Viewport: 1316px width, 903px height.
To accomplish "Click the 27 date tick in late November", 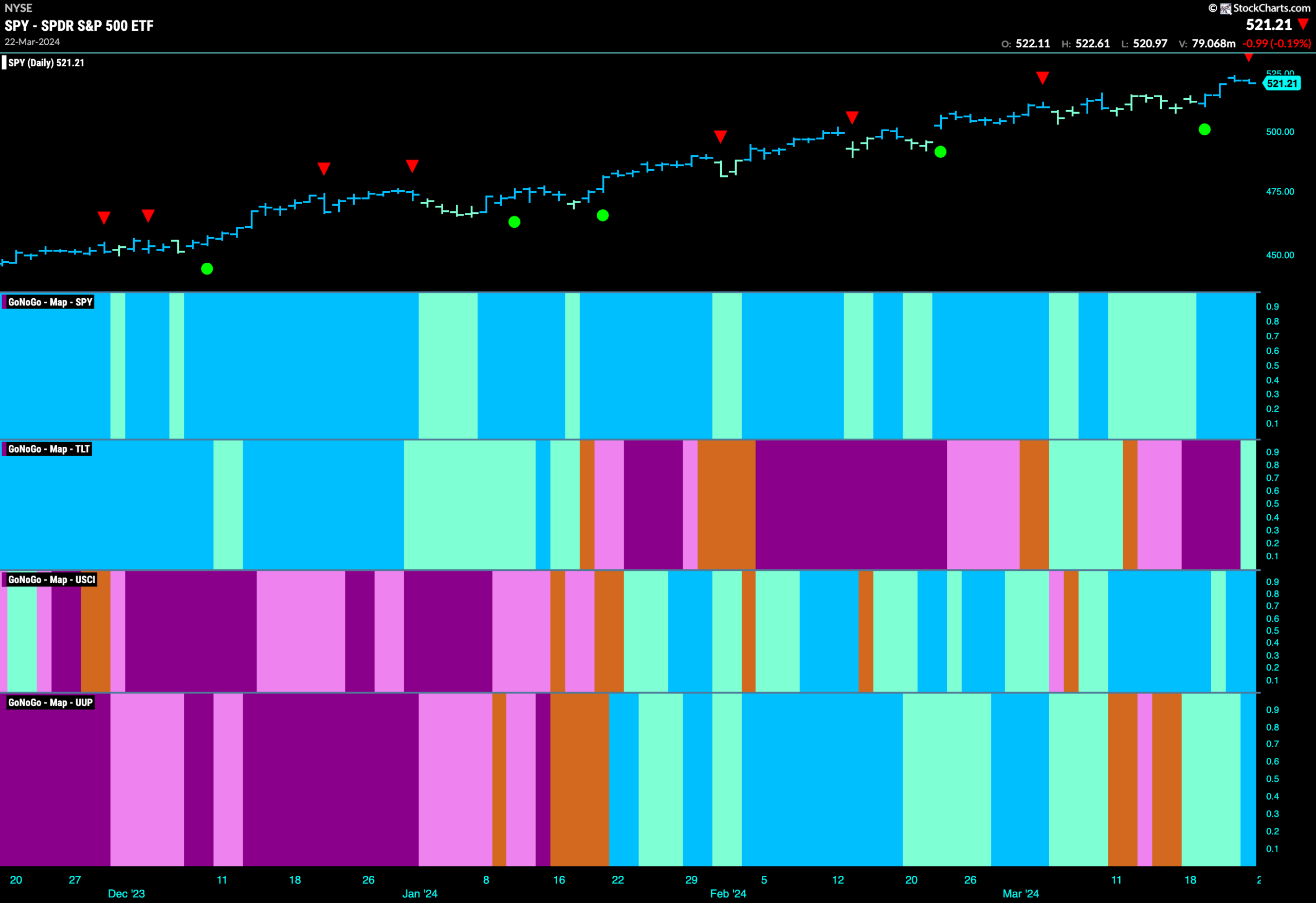I will coord(75,880).
